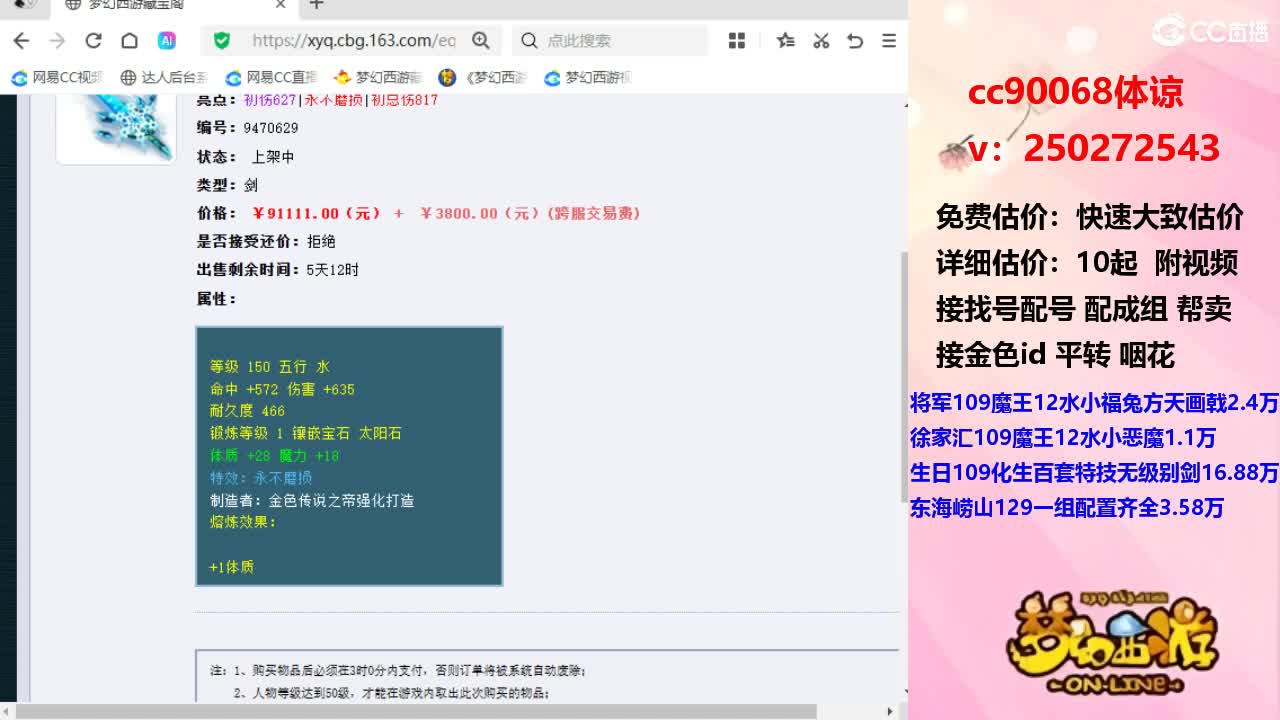Click the 东海崂山129 listing line
Viewport: 1280px width, 720px height.
pyautogui.click(x=1067, y=507)
